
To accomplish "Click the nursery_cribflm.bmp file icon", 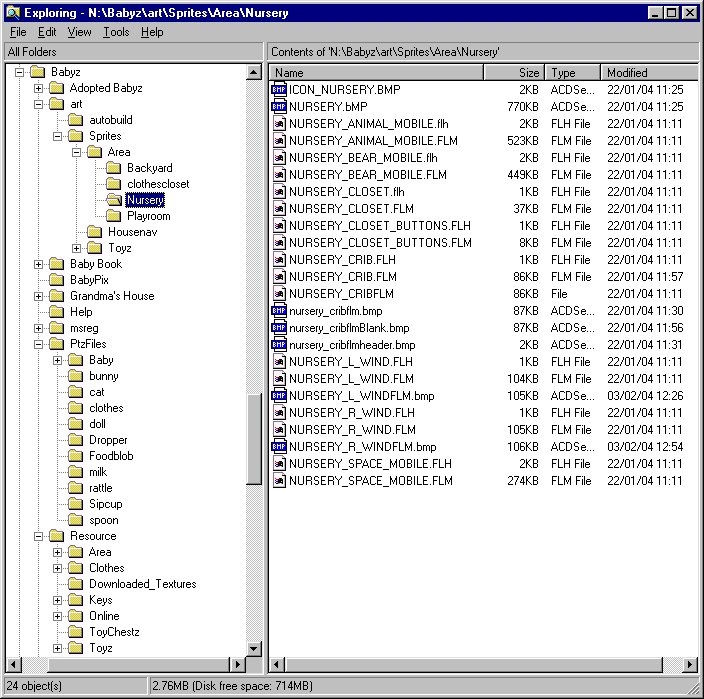I will click(279, 311).
